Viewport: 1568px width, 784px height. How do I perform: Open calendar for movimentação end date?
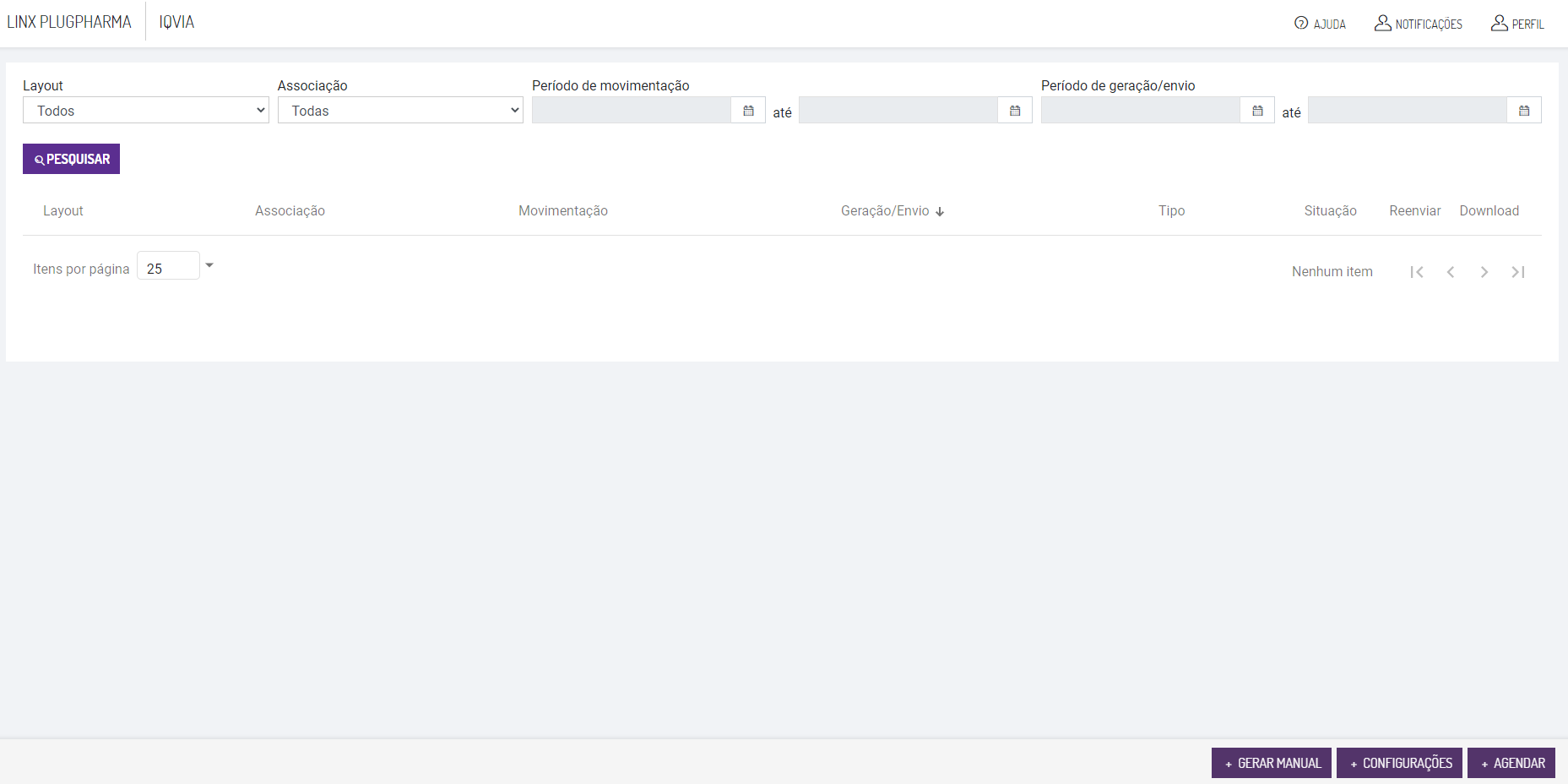point(1015,111)
